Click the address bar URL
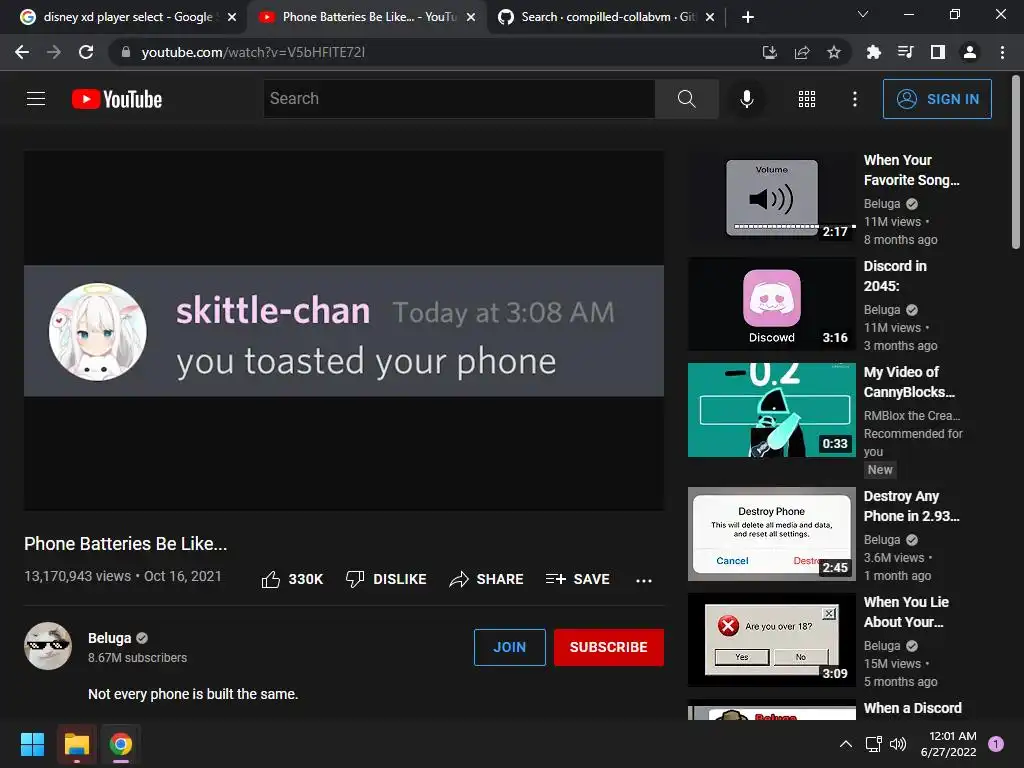1024x768 pixels. pos(253,52)
